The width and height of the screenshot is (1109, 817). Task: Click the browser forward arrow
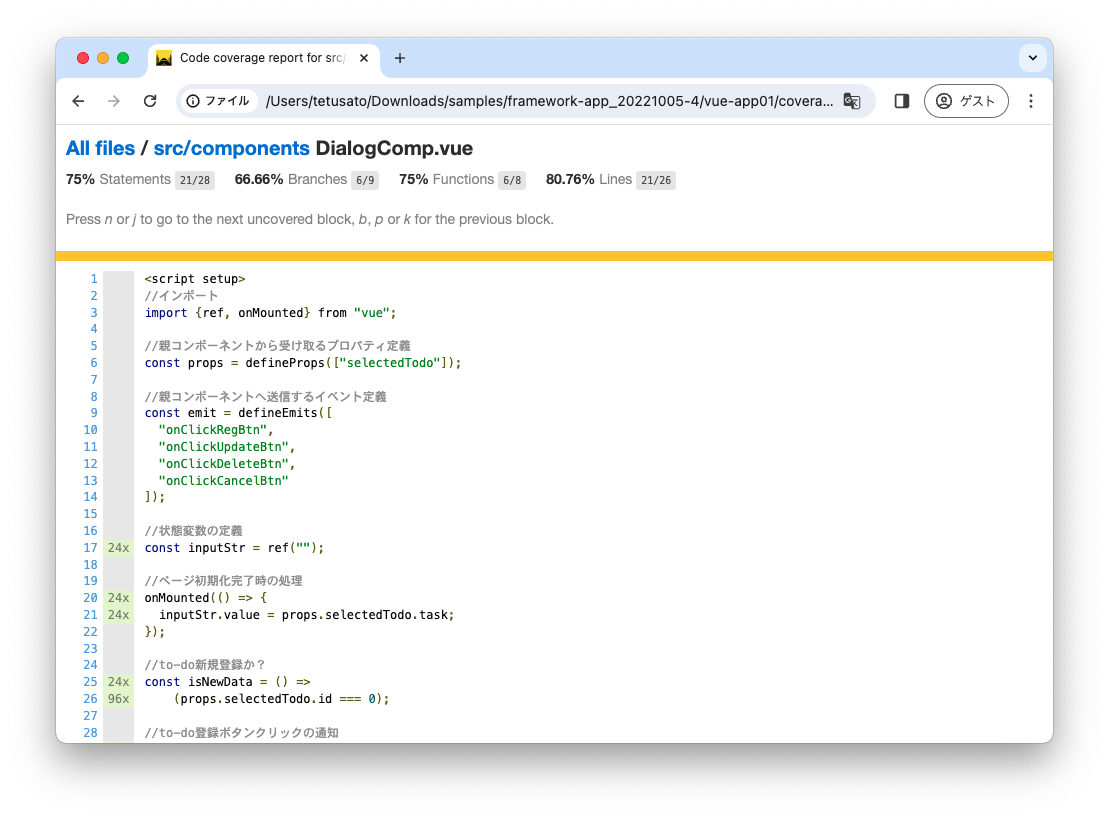114,101
